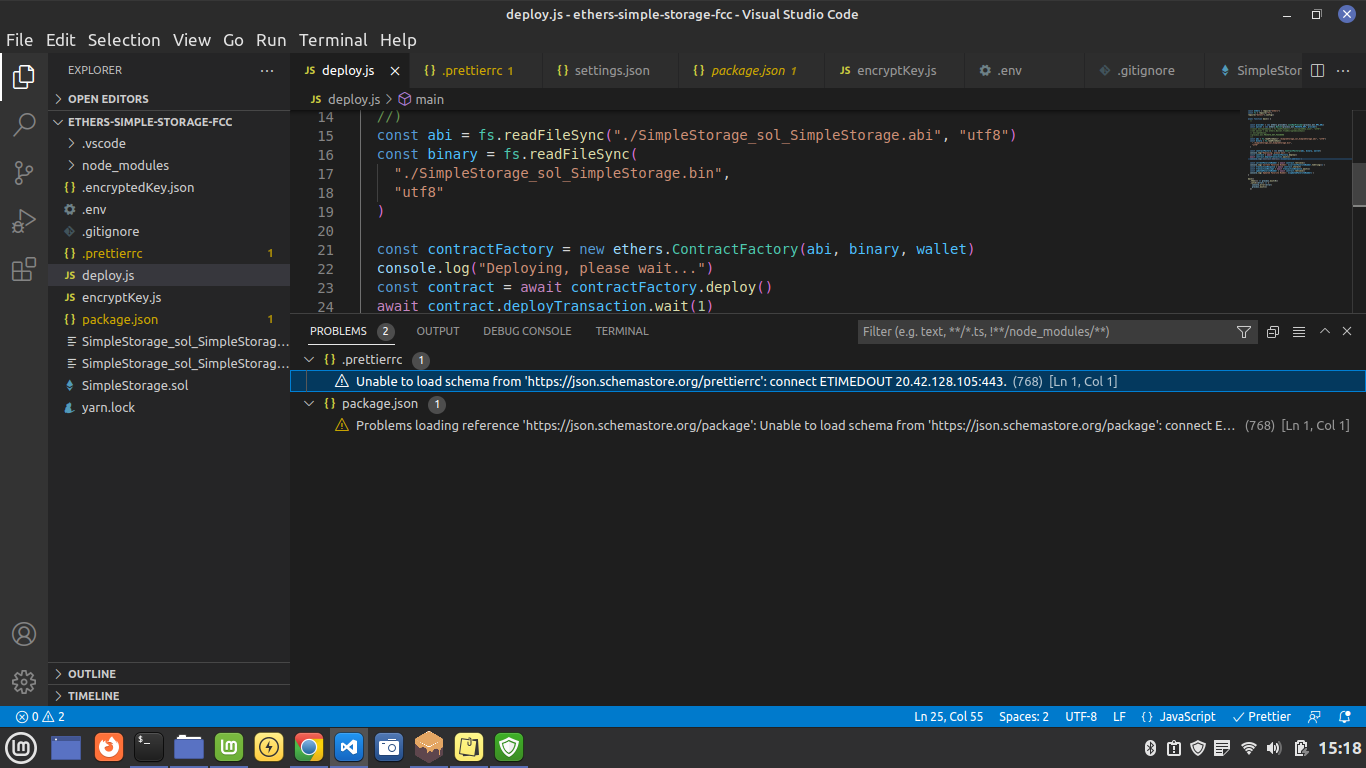Close the deploy.js editor tab
The width and height of the screenshot is (1366, 768).
[395, 71]
